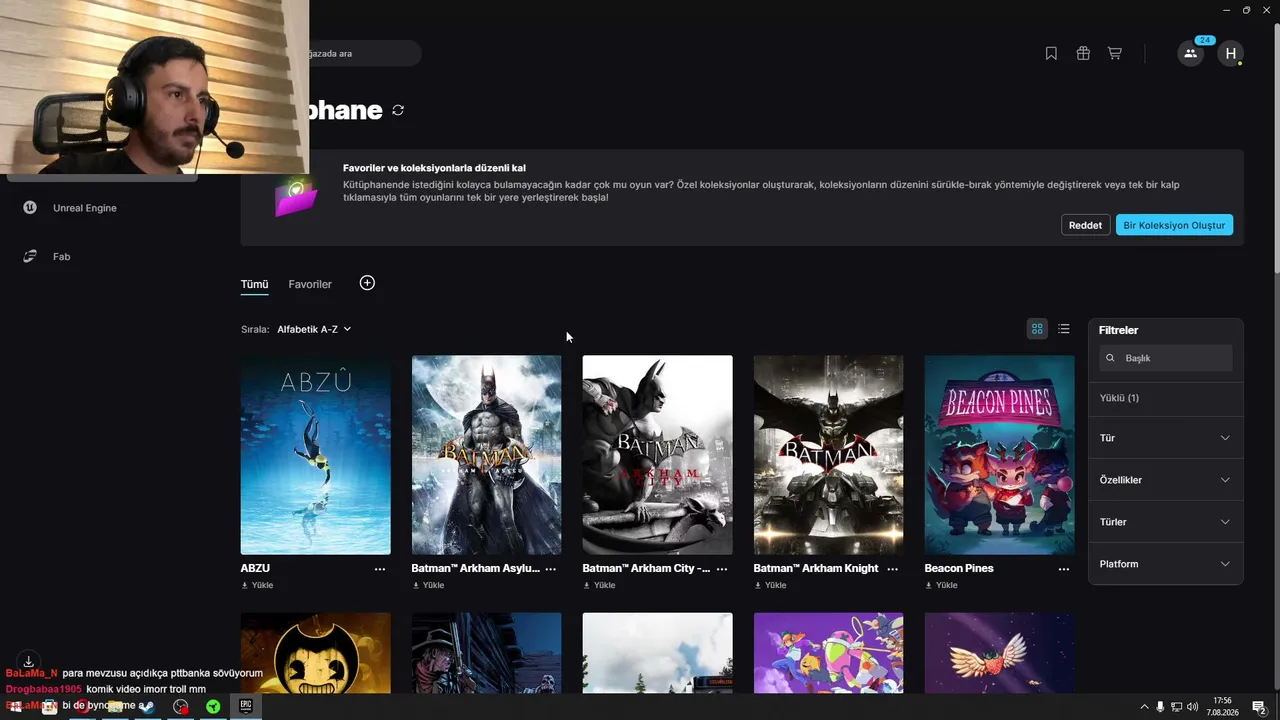Install ABZU via Yükle link

(x=258, y=585)
